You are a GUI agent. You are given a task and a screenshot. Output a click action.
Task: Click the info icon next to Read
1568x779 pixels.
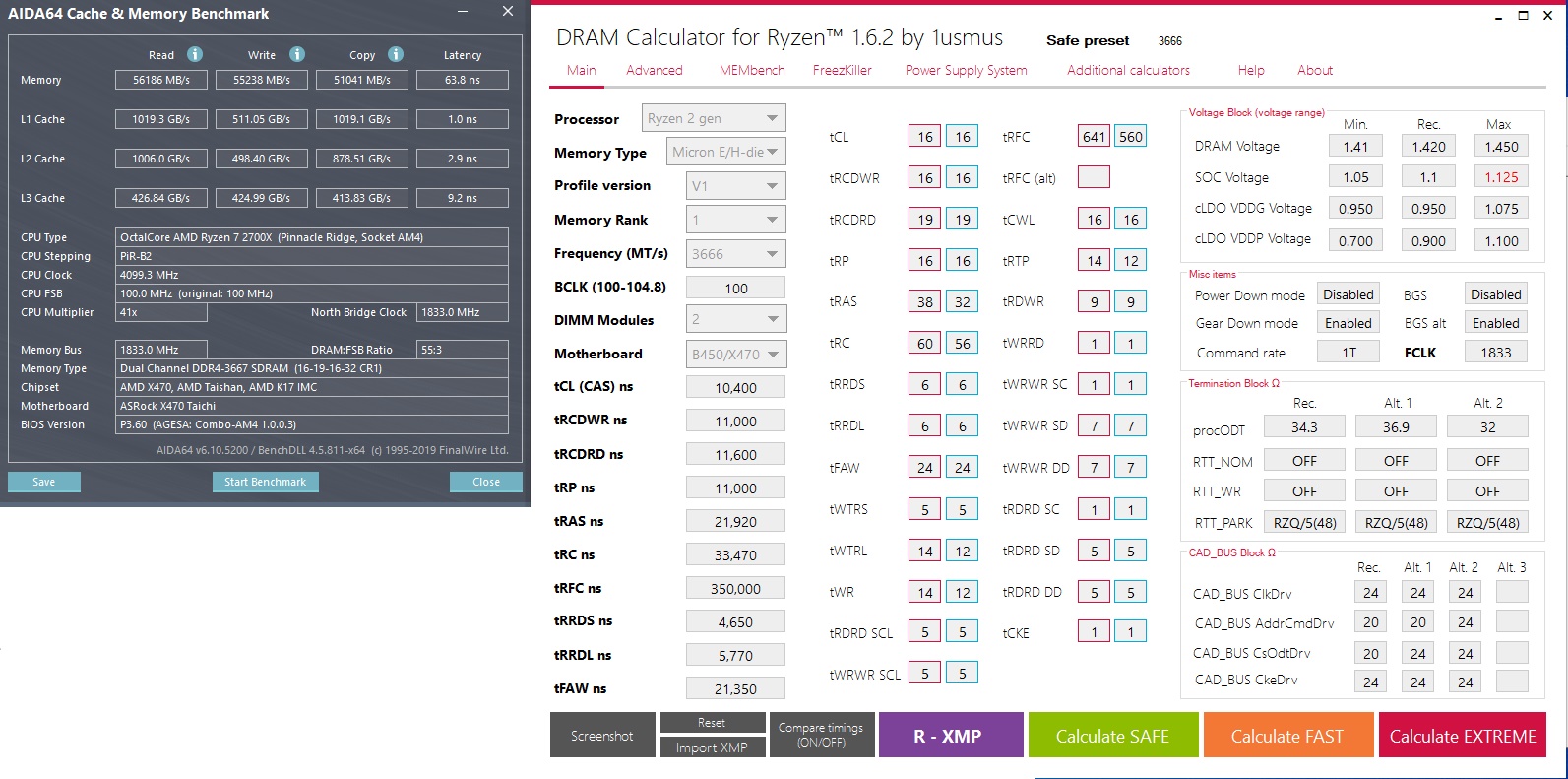tap(195, 54)
